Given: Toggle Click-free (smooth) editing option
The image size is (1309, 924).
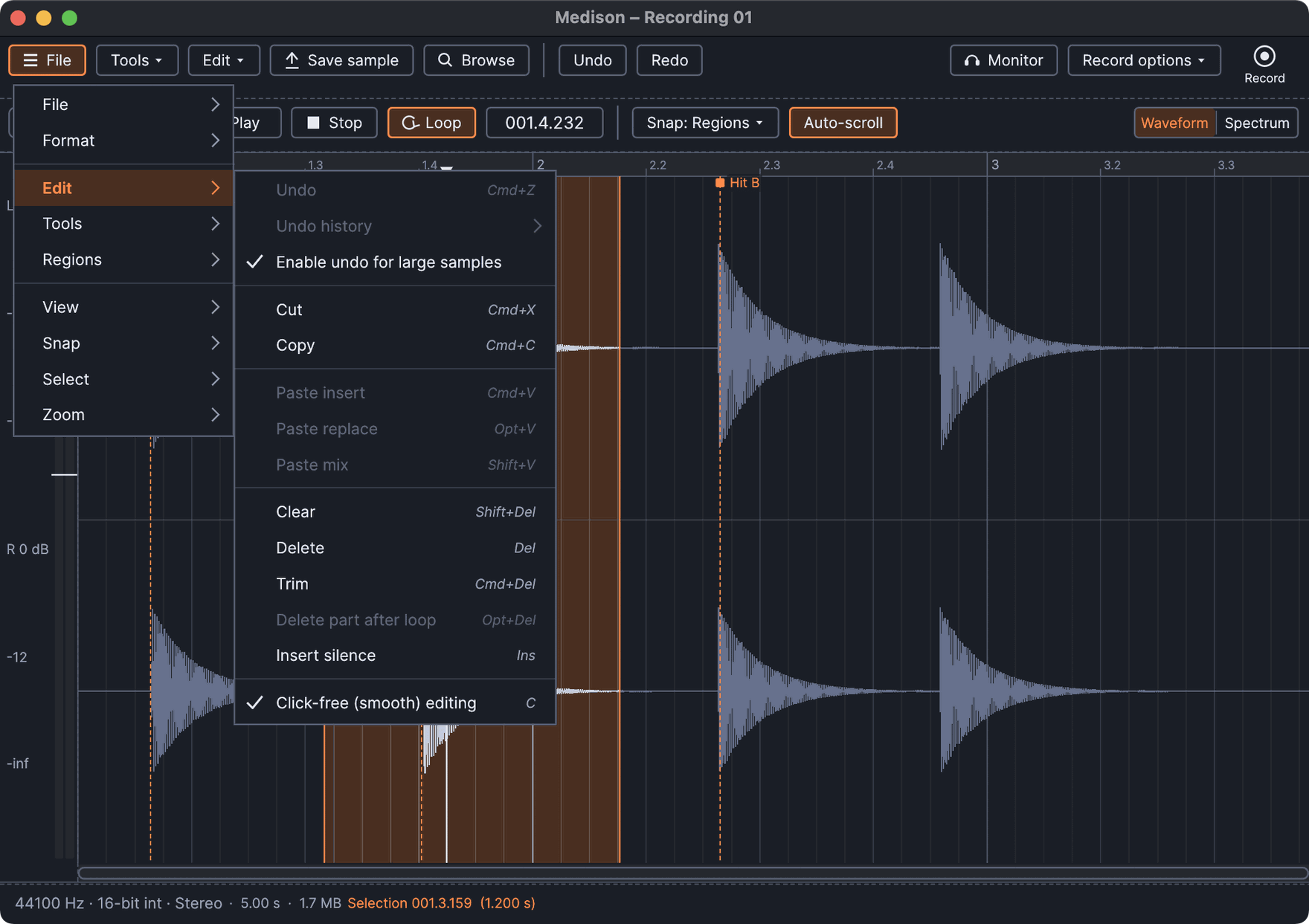Looking at the screenshot, I should pos(395,703).
